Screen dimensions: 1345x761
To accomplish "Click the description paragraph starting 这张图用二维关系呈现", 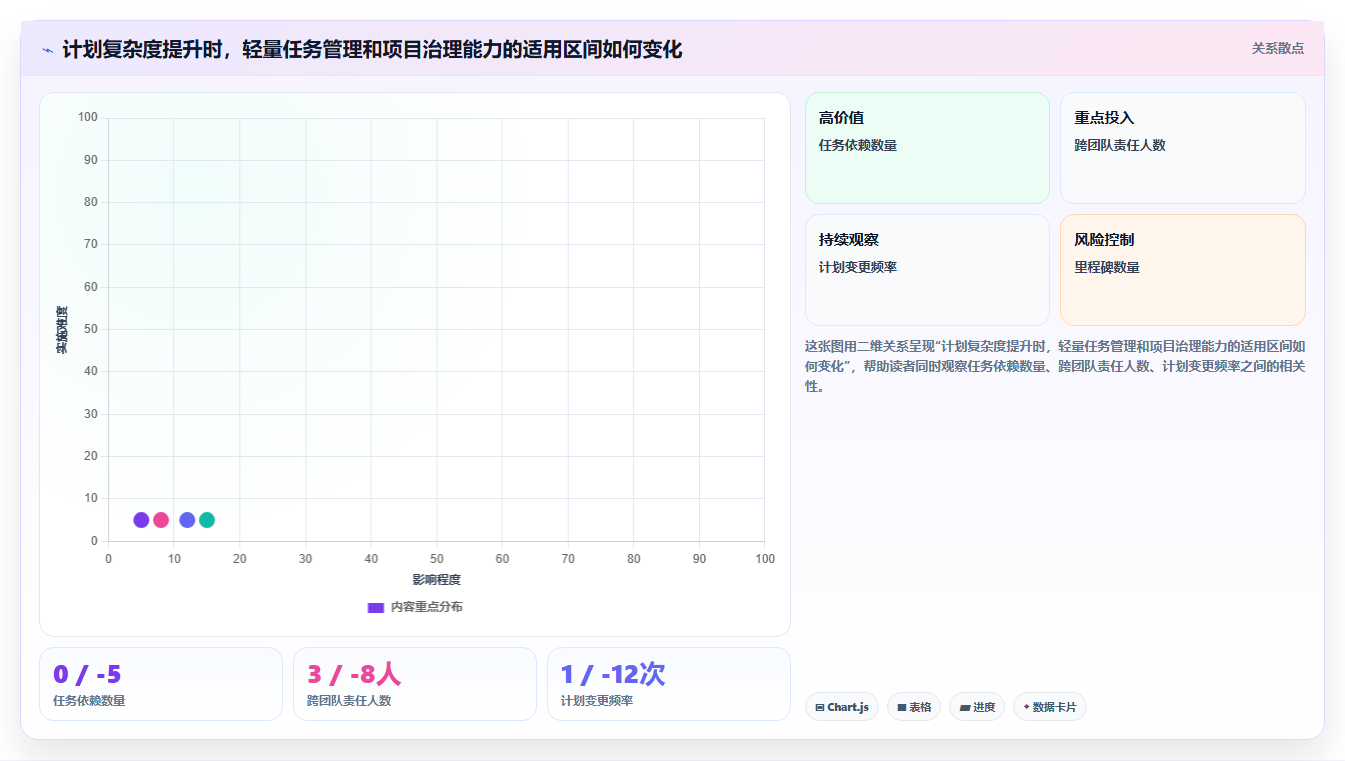I will pos(1055,366).
